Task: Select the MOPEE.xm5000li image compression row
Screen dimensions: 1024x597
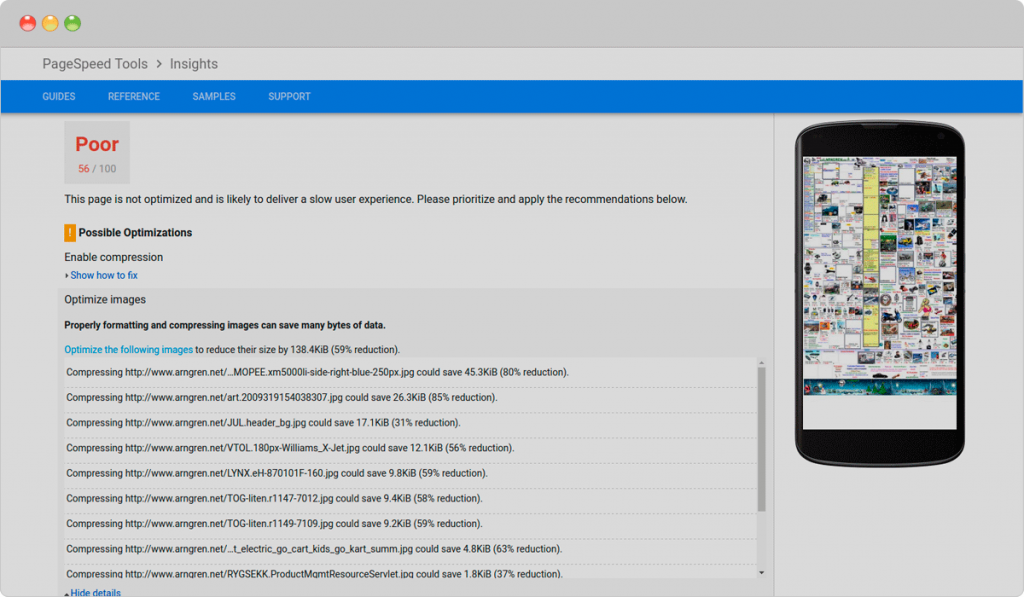Action: [410, 372]
